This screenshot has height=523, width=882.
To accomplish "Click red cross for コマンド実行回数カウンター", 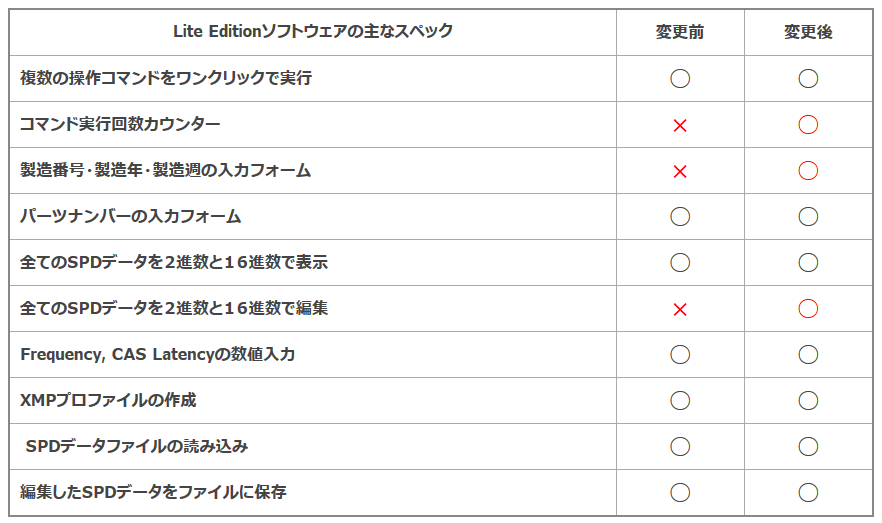I will coord(680,125).
